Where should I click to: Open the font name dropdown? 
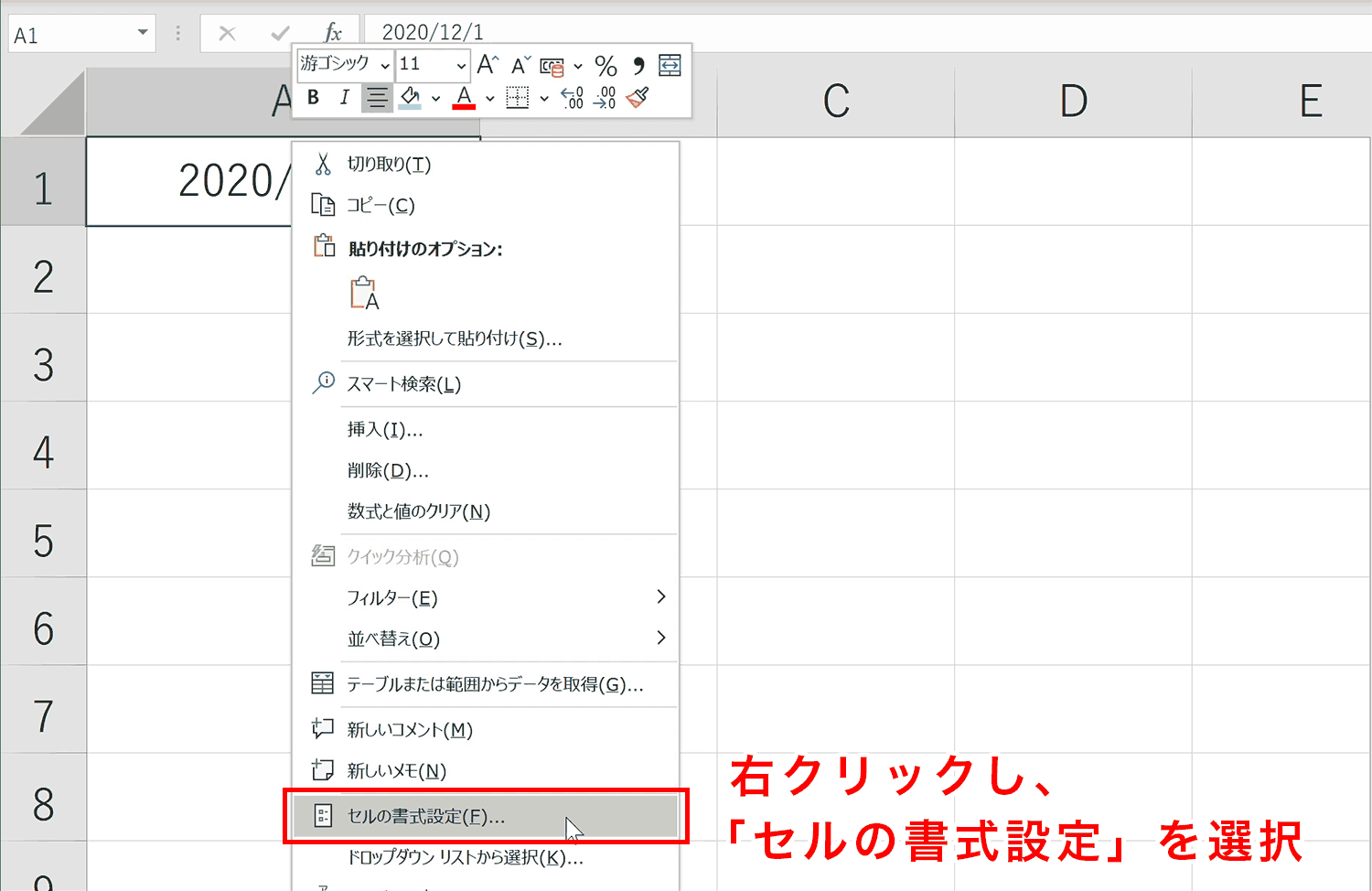[x=385, y=65]
